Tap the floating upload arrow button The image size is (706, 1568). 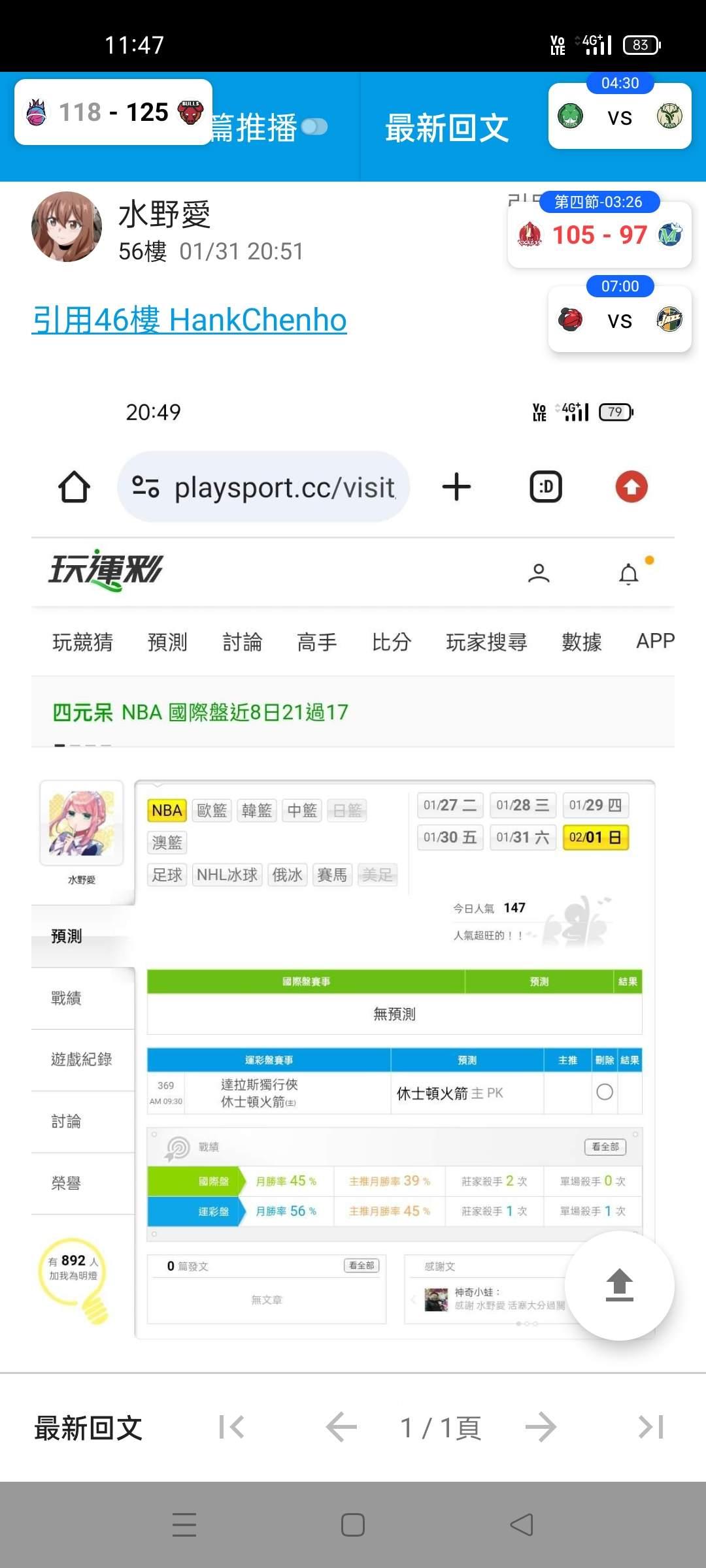[620, 1285]
